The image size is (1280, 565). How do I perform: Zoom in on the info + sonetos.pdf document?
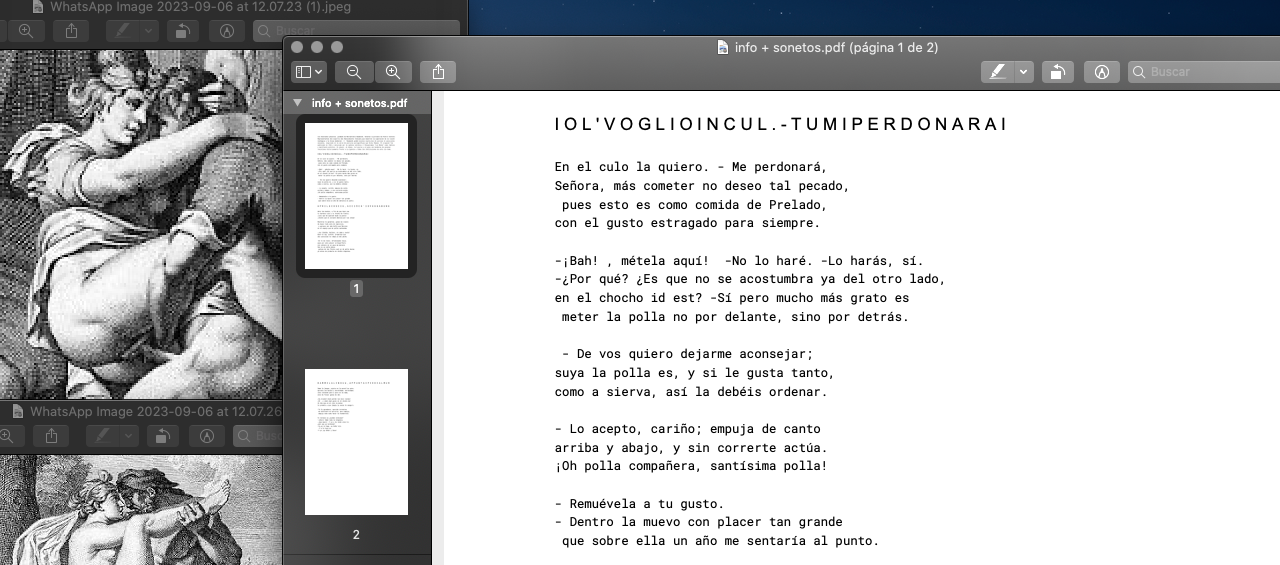393,72
